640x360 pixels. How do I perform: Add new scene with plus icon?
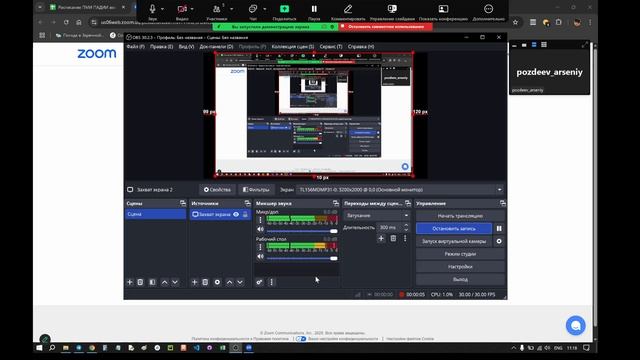130,282
